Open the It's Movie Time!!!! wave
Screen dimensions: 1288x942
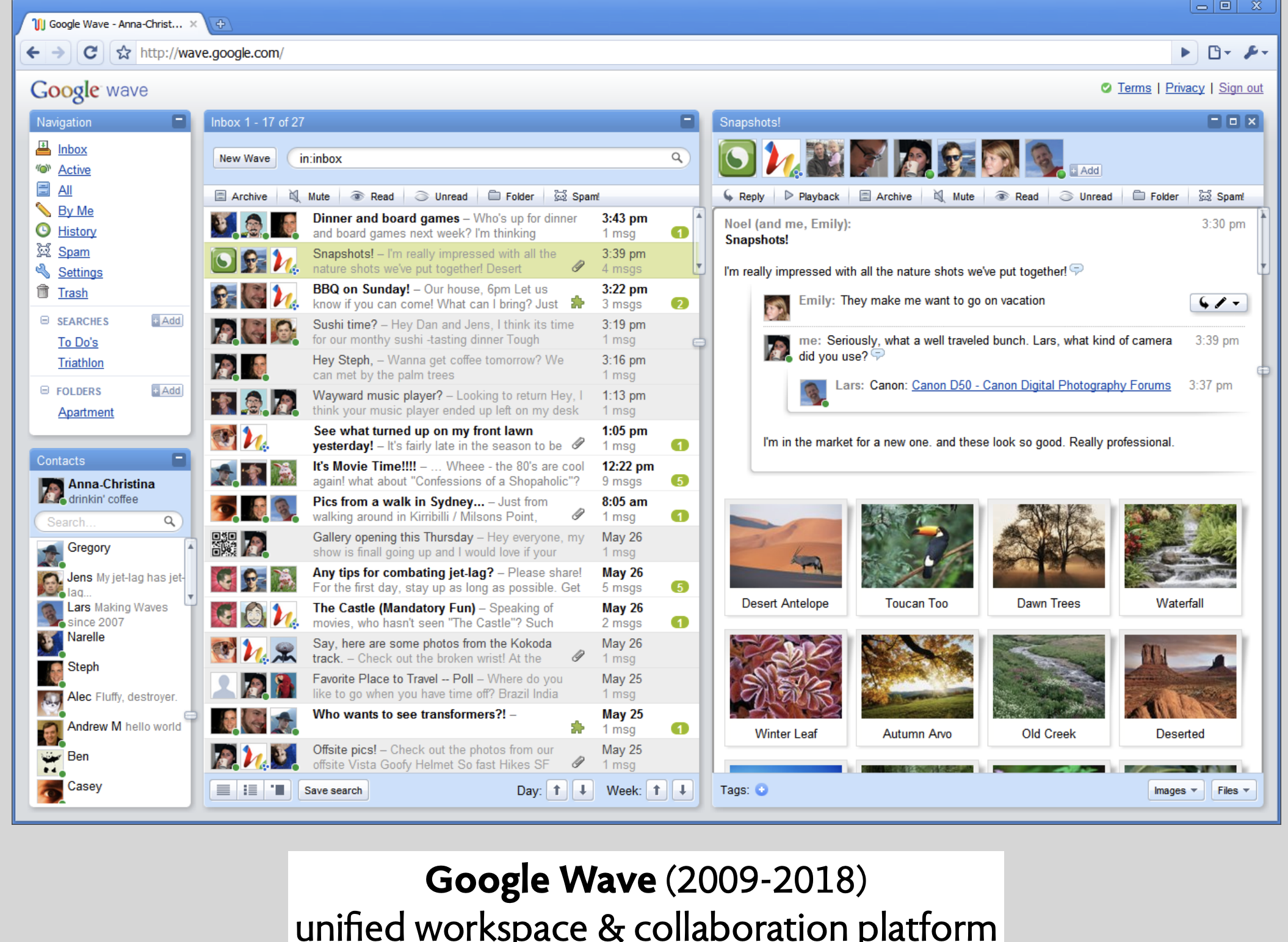(450, 473)
